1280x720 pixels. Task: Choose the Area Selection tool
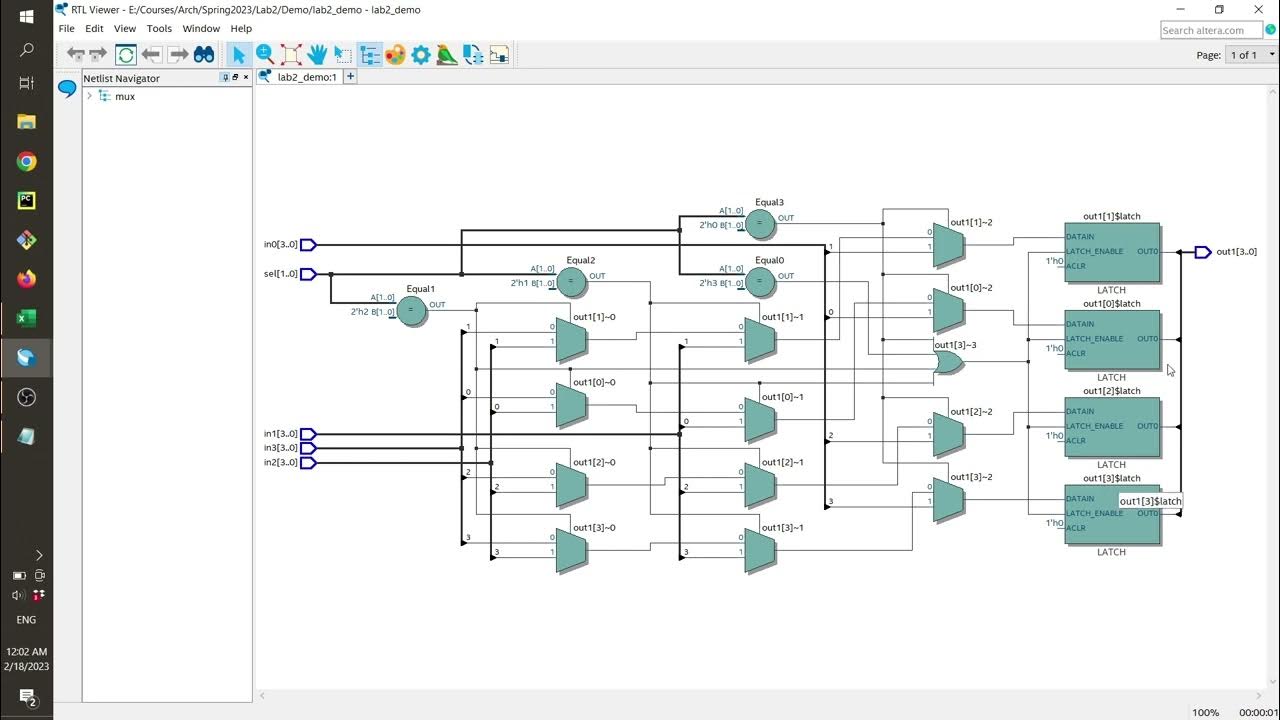point(343,54)
